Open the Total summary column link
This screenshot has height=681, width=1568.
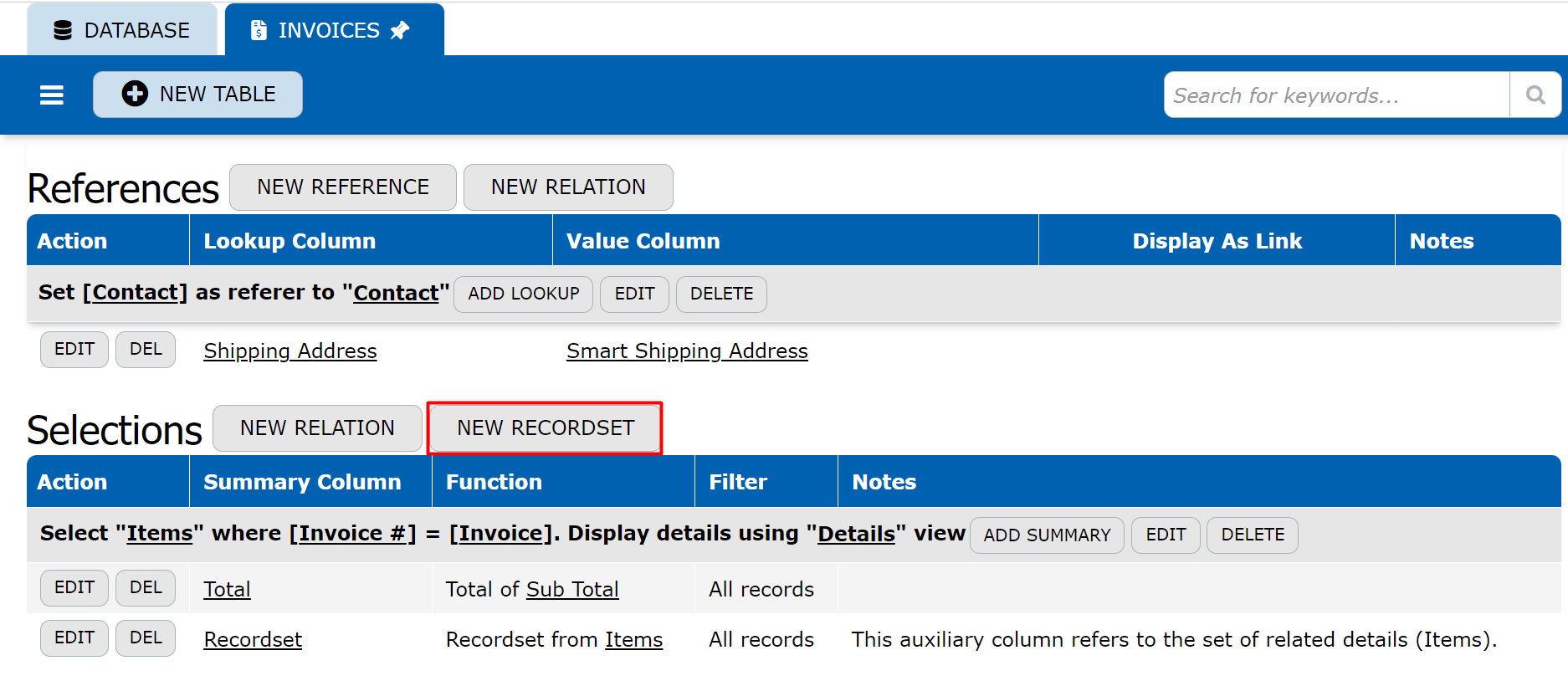click(228, 590)
